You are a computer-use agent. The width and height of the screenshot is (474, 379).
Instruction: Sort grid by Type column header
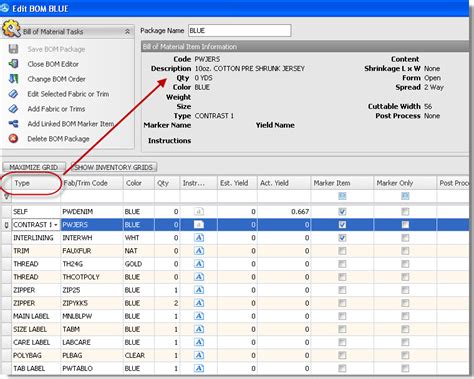point(36,183)
